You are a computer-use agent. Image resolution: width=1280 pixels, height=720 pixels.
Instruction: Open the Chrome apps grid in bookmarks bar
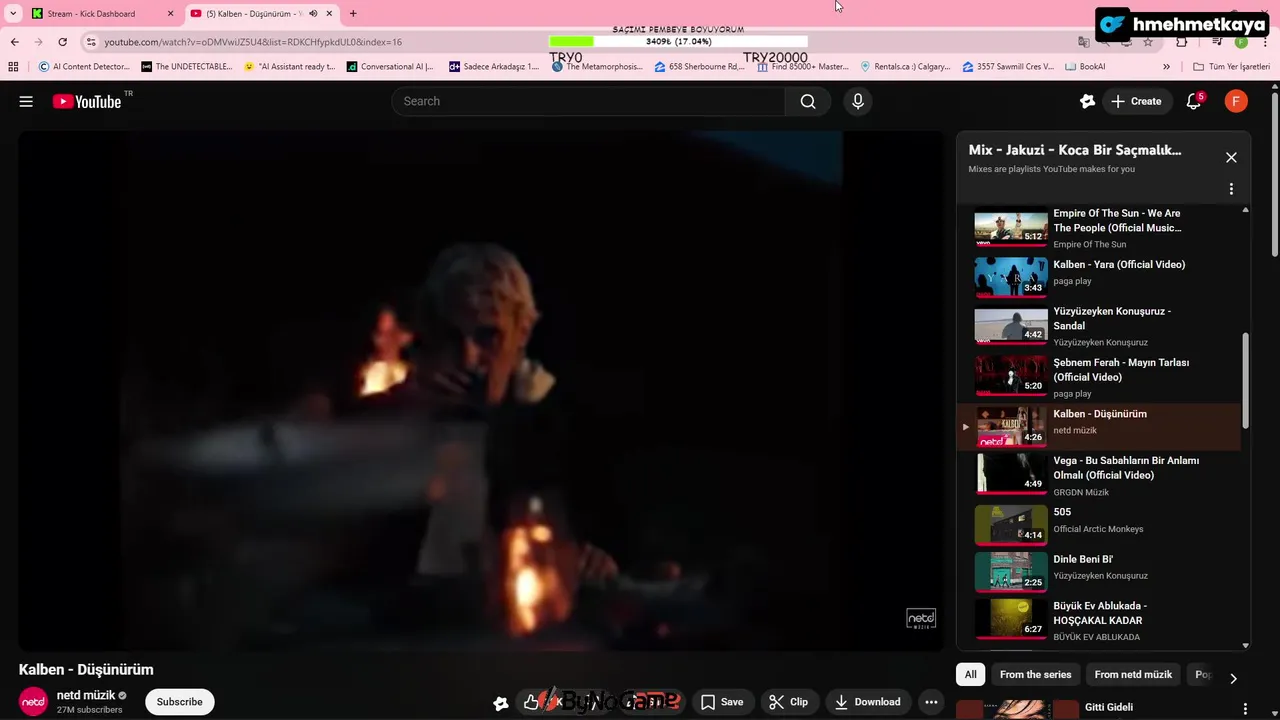click(13, 67)
